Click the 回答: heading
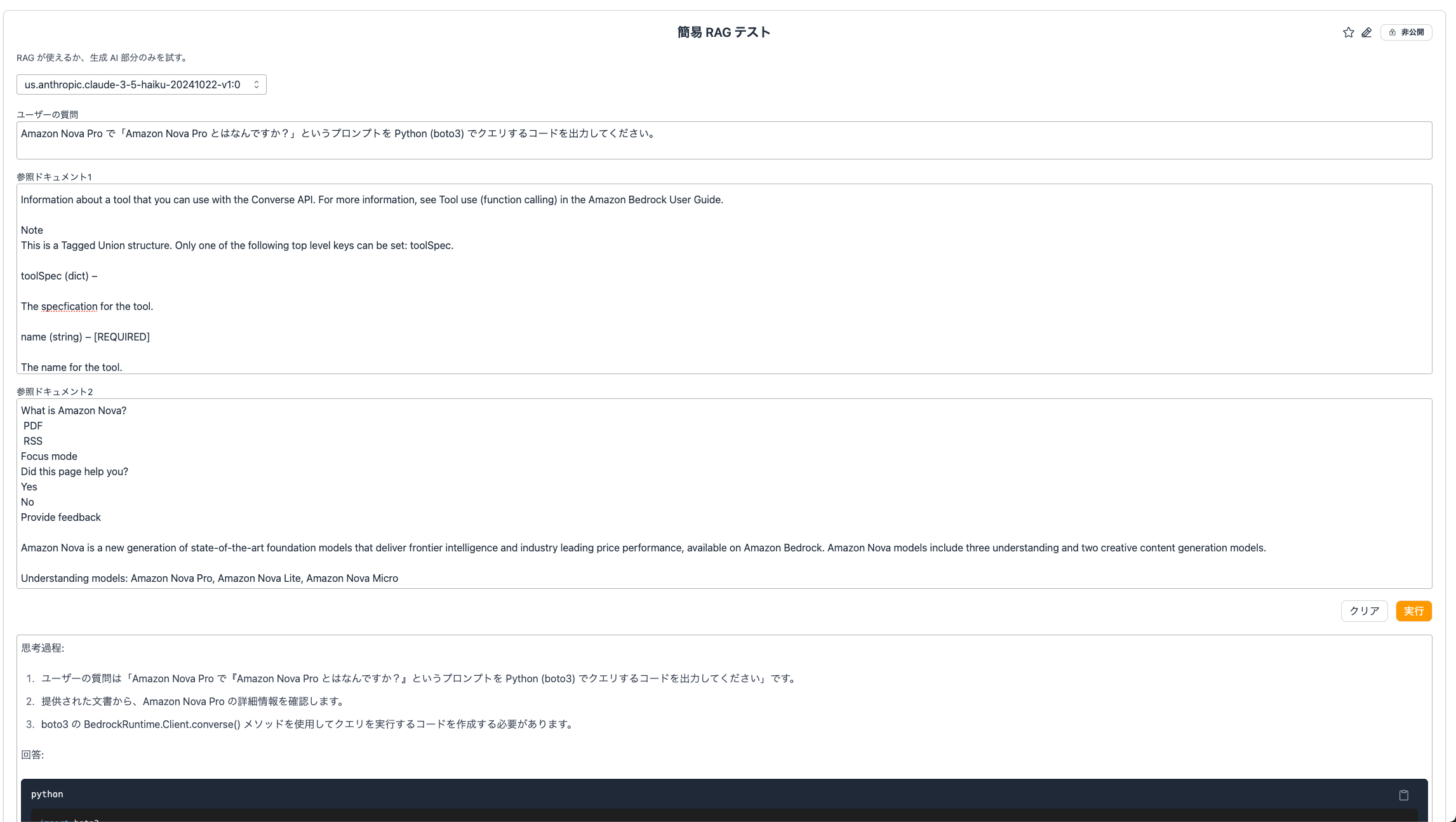1456x822 pixels. pyautogui.click(x=32, y=755)
